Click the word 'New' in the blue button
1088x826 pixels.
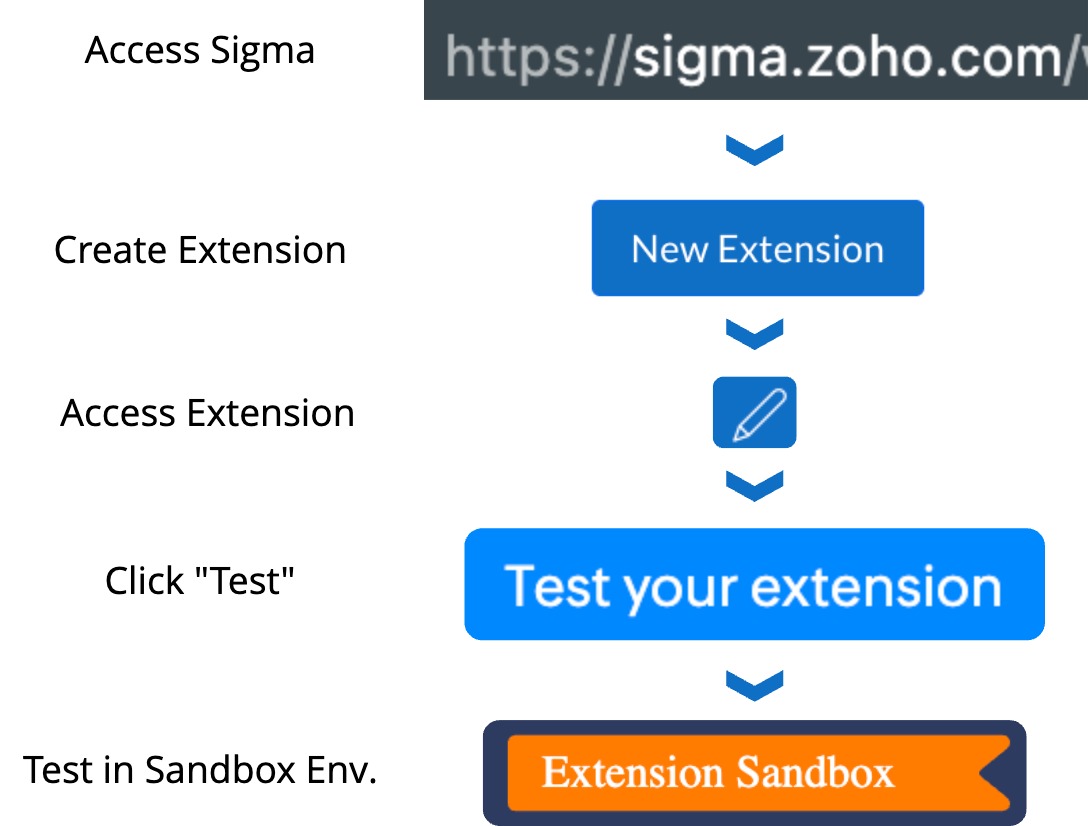670,249
